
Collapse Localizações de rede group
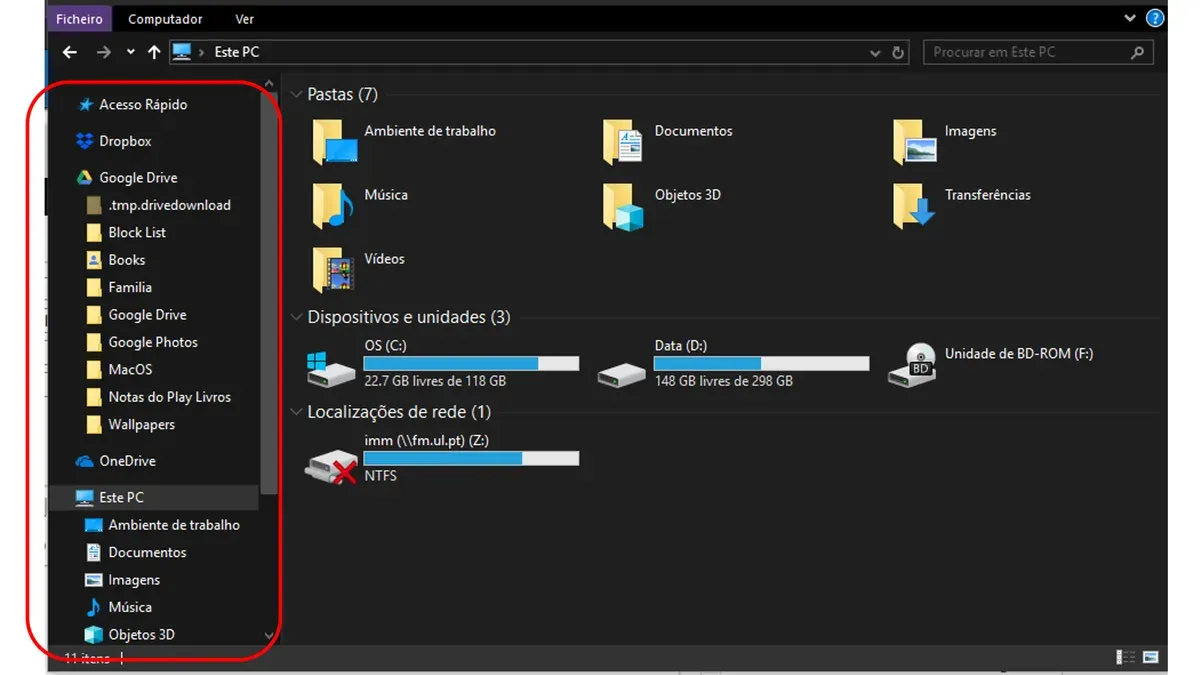point(296,412)
